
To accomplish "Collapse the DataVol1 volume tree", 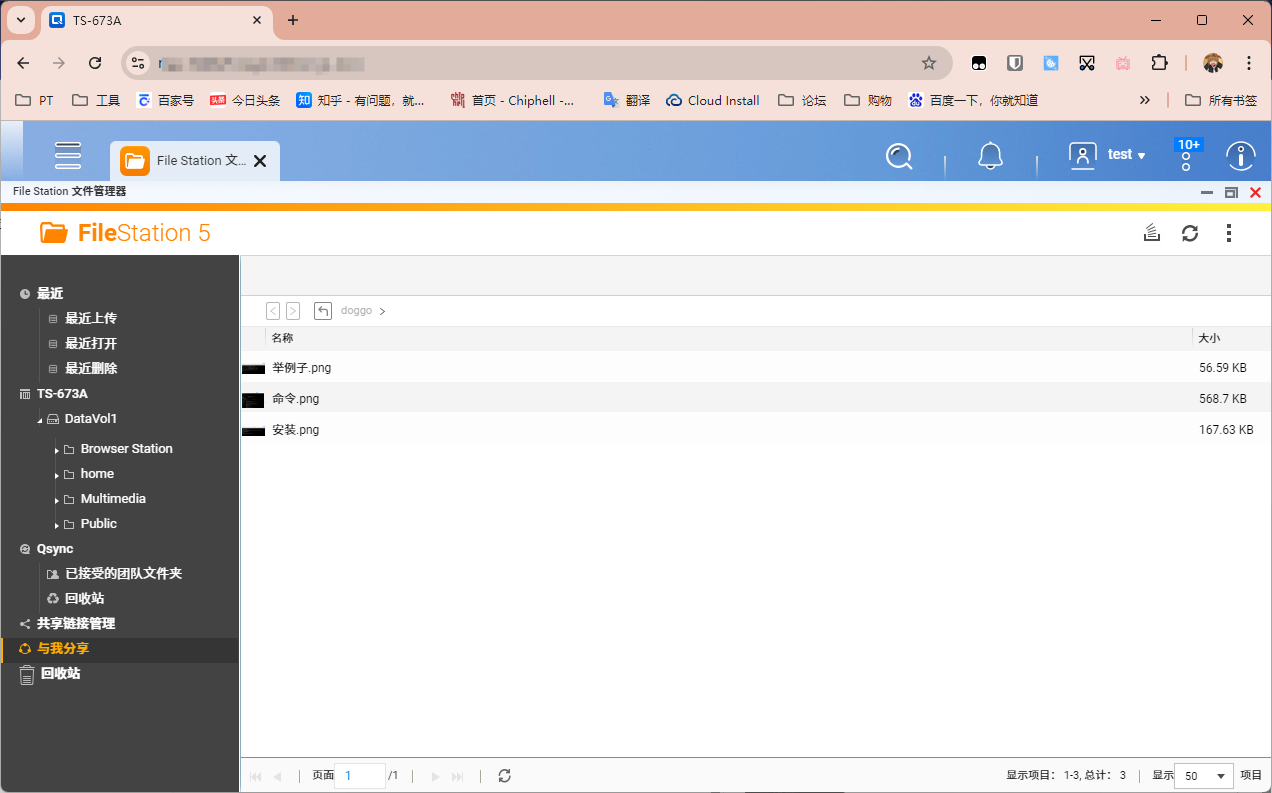I will tap(40, 420).
